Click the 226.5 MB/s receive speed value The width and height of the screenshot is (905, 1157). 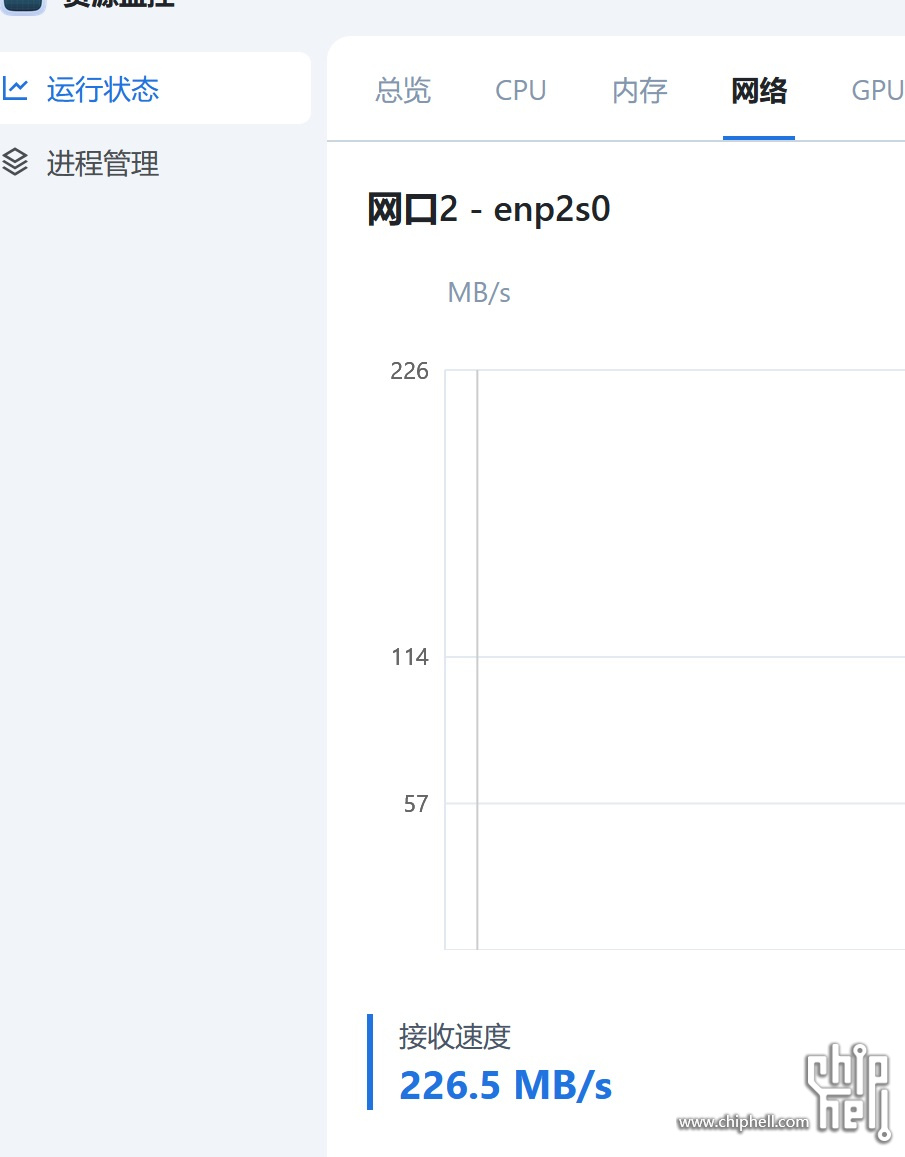[506, 1085]
